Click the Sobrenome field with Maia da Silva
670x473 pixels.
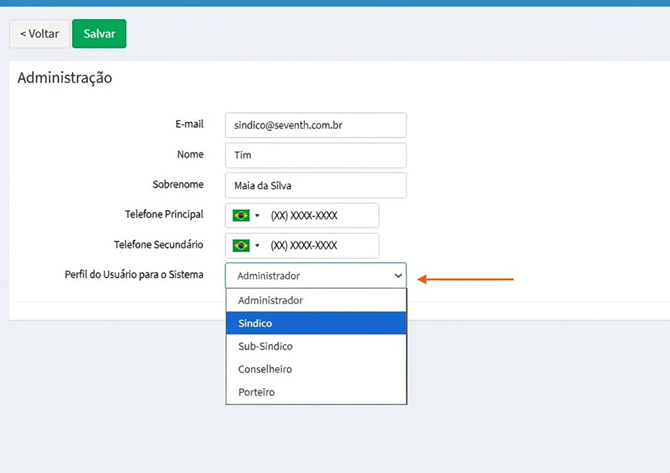tap(316, 185)
